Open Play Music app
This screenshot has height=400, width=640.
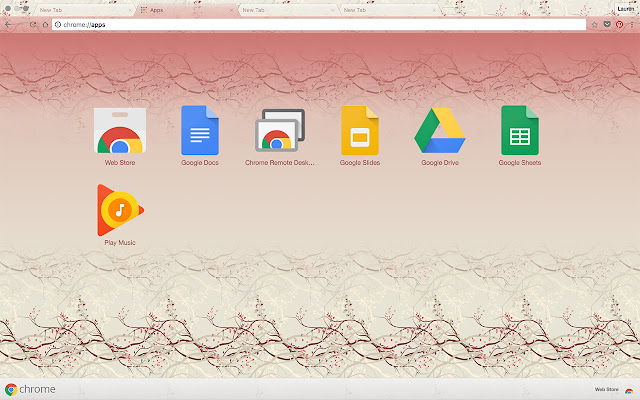tap(120, 210)
